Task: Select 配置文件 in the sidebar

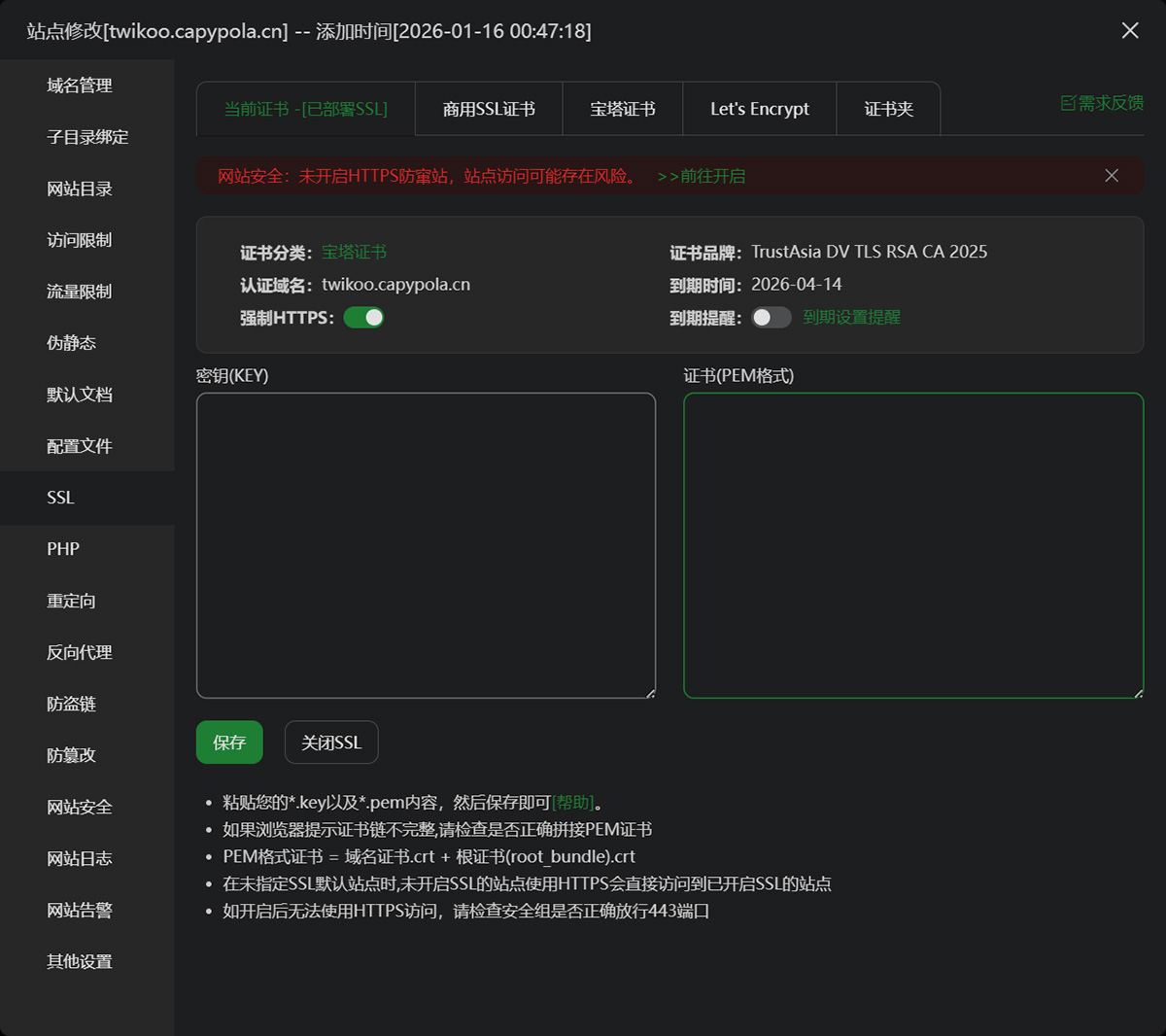Action: 80,446
